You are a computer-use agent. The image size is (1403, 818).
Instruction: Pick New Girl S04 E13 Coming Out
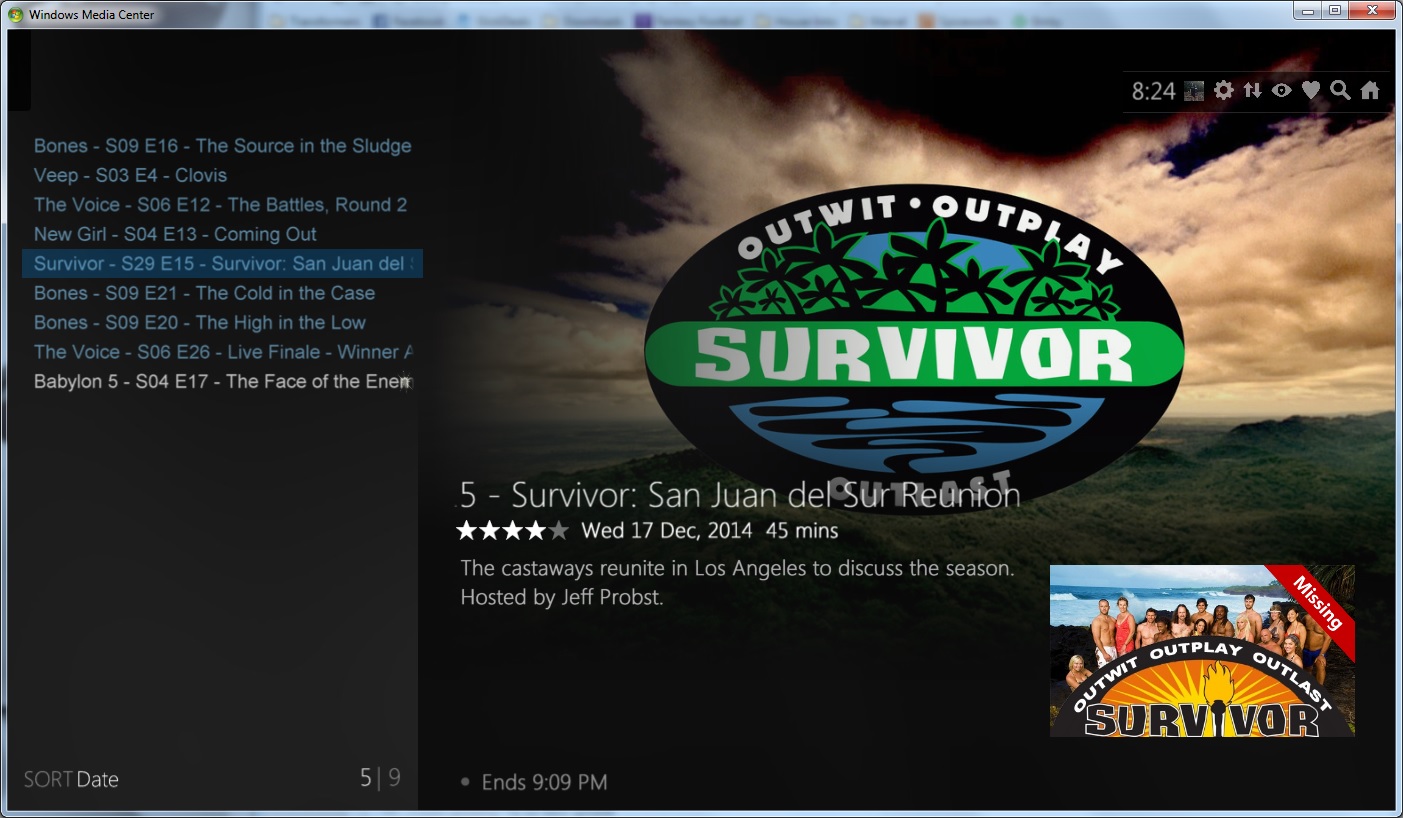coord(222,234)
